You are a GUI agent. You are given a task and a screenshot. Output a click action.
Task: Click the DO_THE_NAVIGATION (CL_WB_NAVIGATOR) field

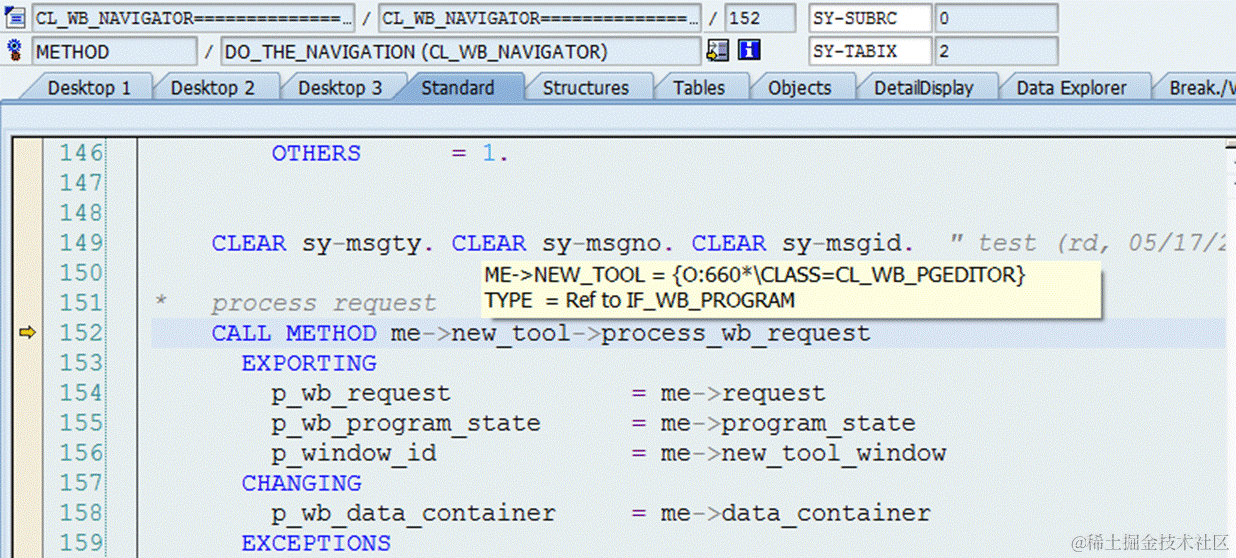point(461,51)
